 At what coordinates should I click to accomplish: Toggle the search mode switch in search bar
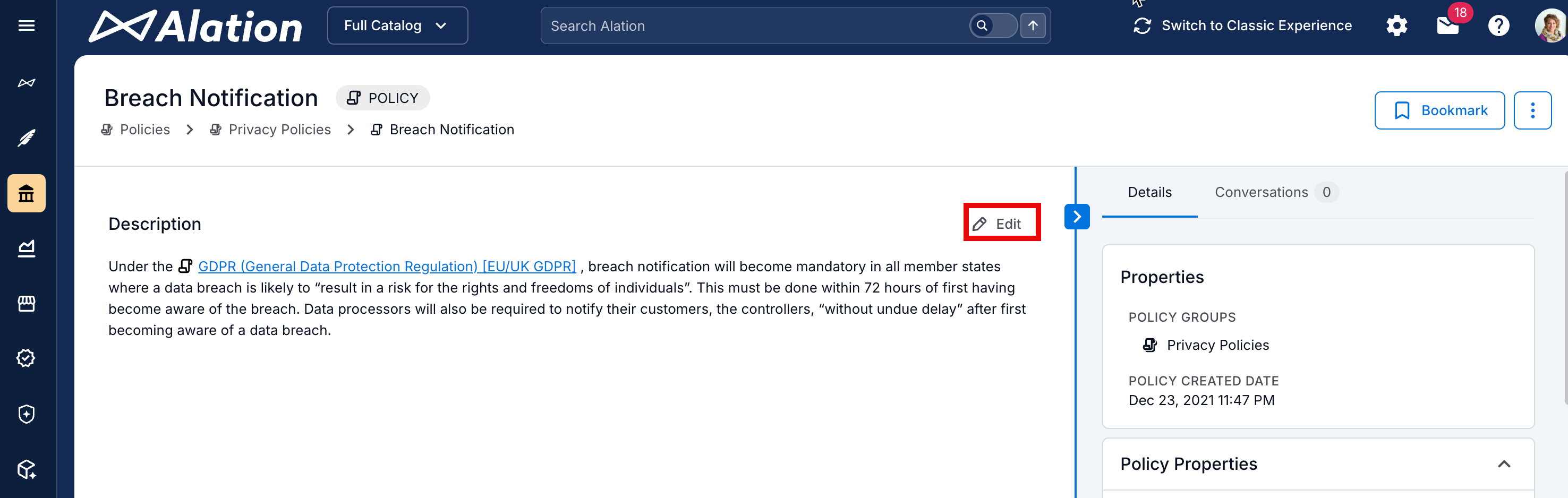[992, 25]
